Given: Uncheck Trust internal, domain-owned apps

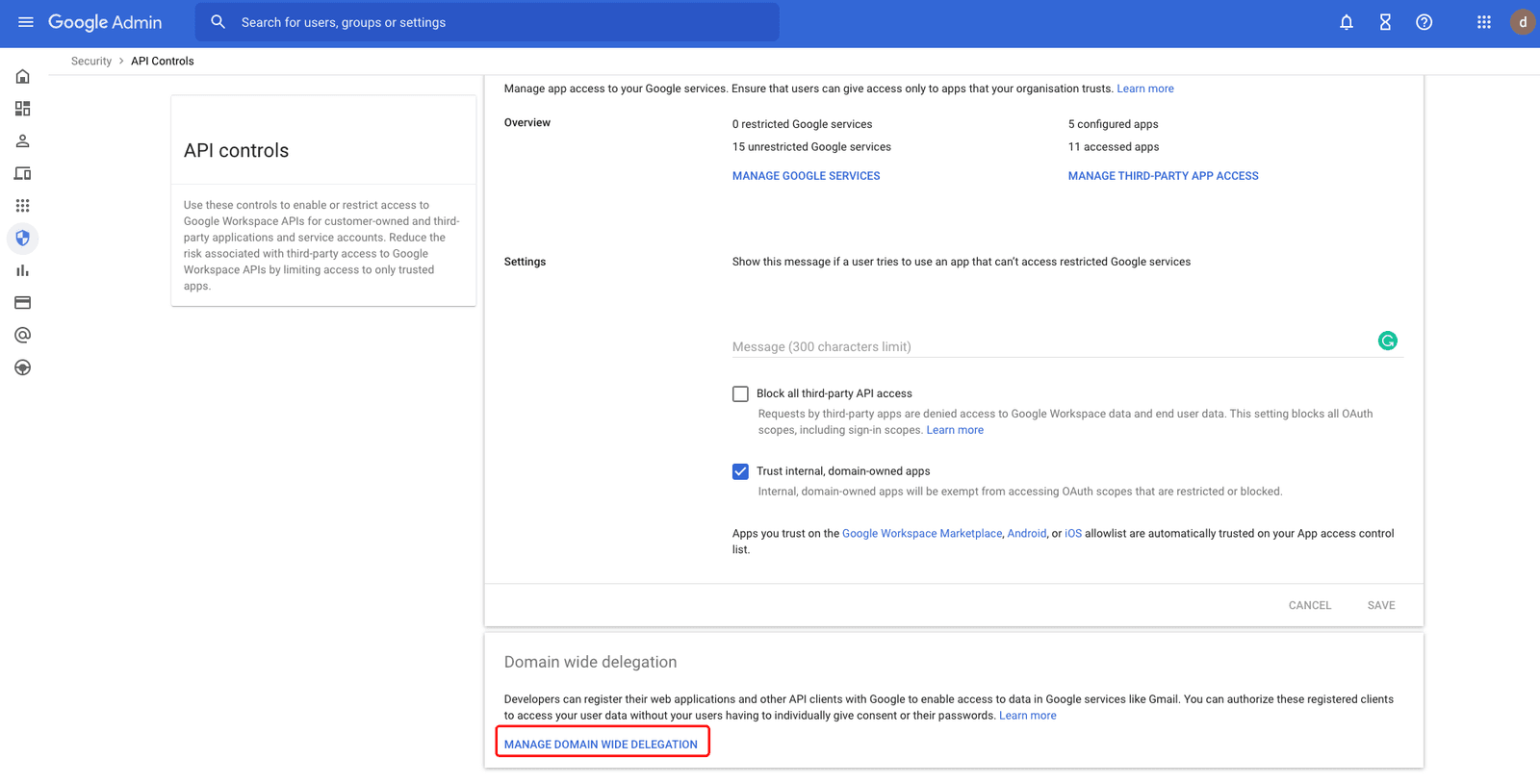Looking at the screenshot, I should tap(740, 471).
